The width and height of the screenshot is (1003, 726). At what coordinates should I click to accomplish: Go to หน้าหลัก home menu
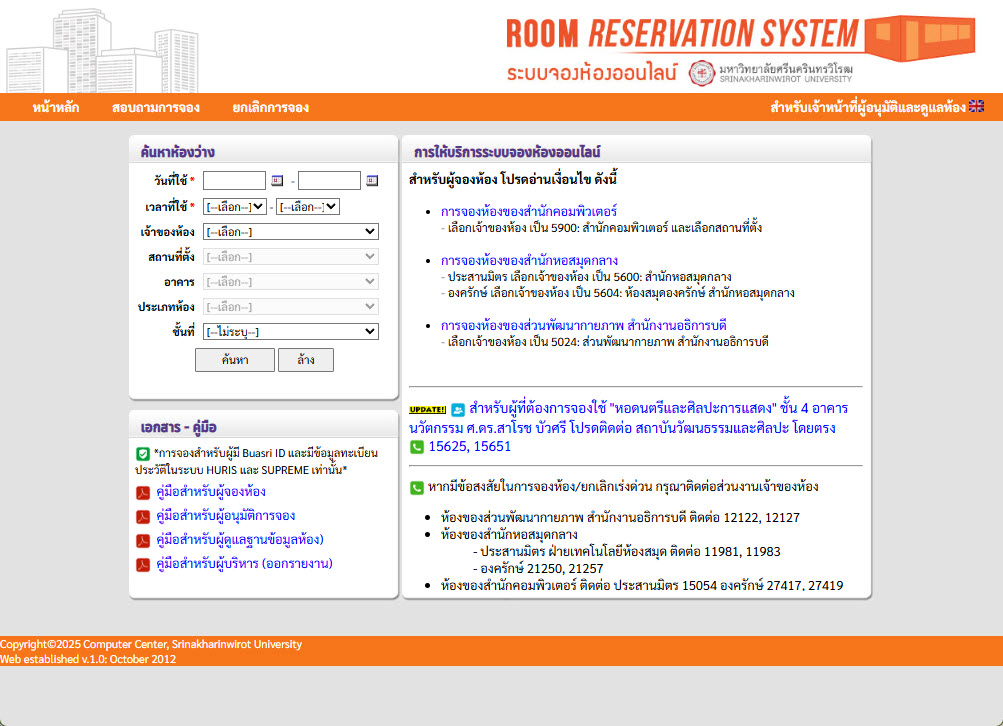tap(56, 107)
